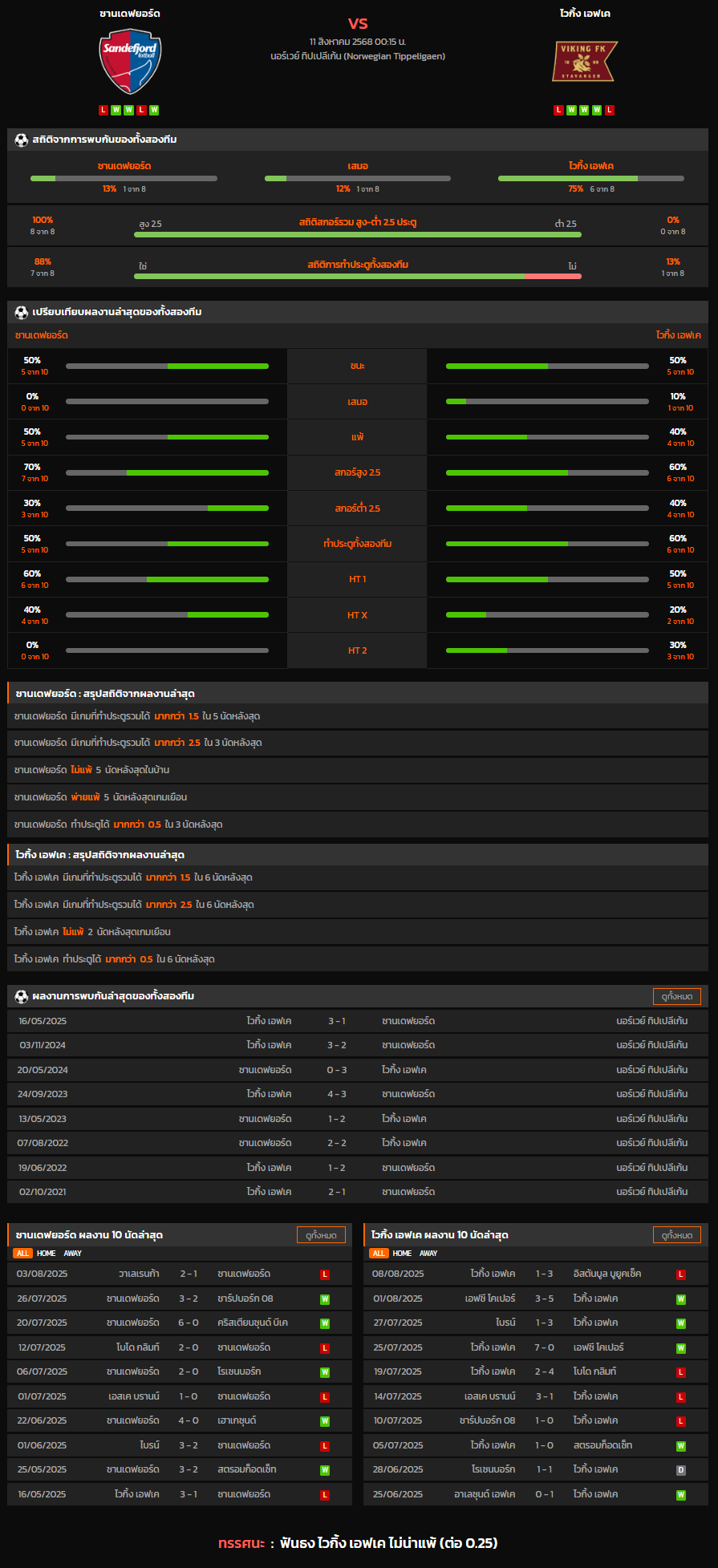Viewport: 718px width, 1568px height.
Task: Click soccer ball icon beside ผลงานการพบกันล่าสุดของทั้งสองทีม
Action: (x=22, y=996)
